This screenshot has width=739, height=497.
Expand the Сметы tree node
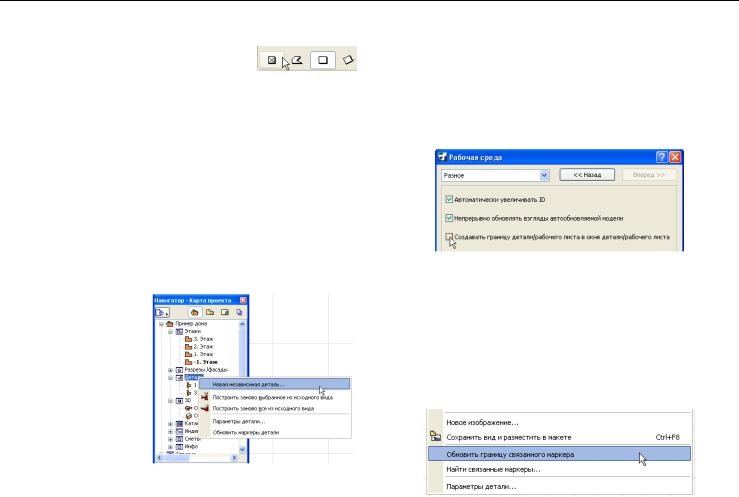tap(171, 439)
